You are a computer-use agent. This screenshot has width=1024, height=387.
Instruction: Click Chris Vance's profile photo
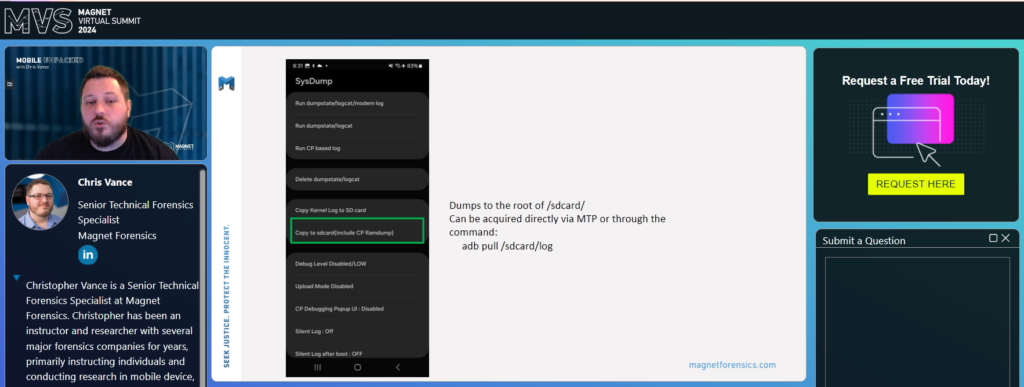(40, 202)
